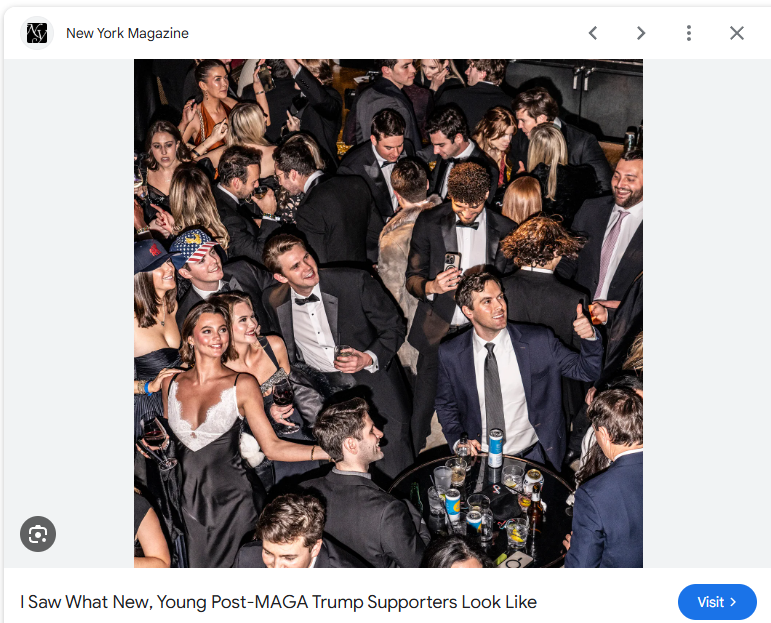Go to the previous image with left arrow
The height and width of the screenshot is (623, 771).
click(593, 33)
